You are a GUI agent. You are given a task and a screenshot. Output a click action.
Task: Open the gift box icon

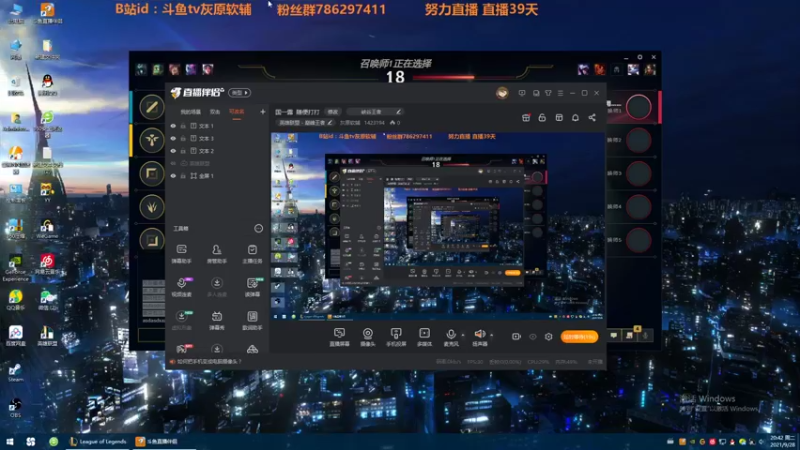[526, 118]
